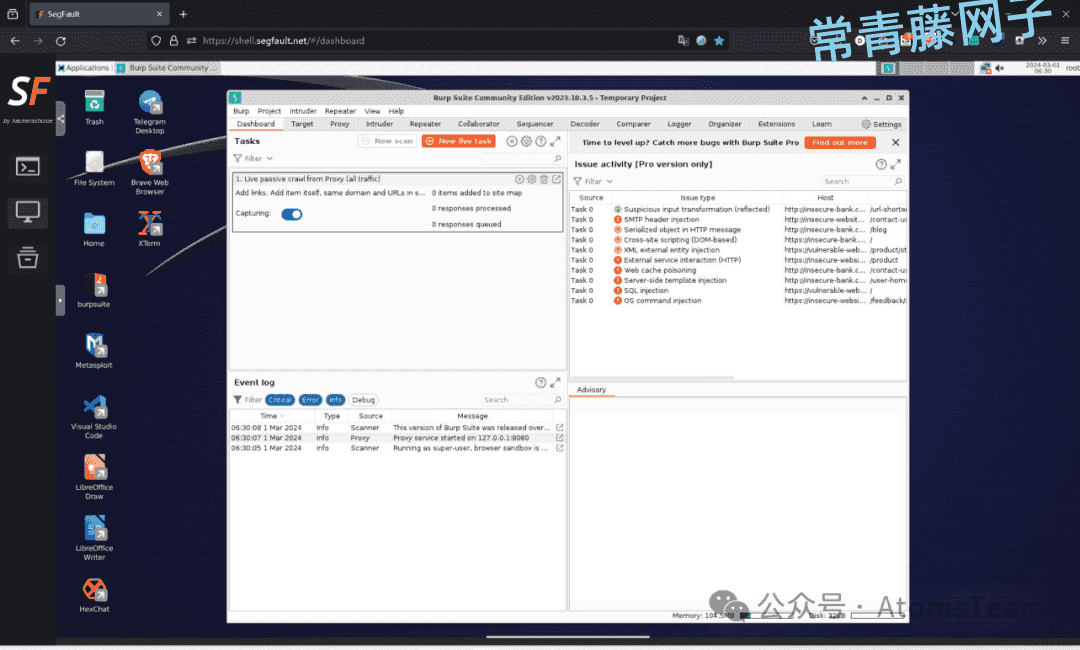The width and height of the screenshot is (1080, 650).
Task: Open live passive crawl task in new window
Action: pos(557,179)
